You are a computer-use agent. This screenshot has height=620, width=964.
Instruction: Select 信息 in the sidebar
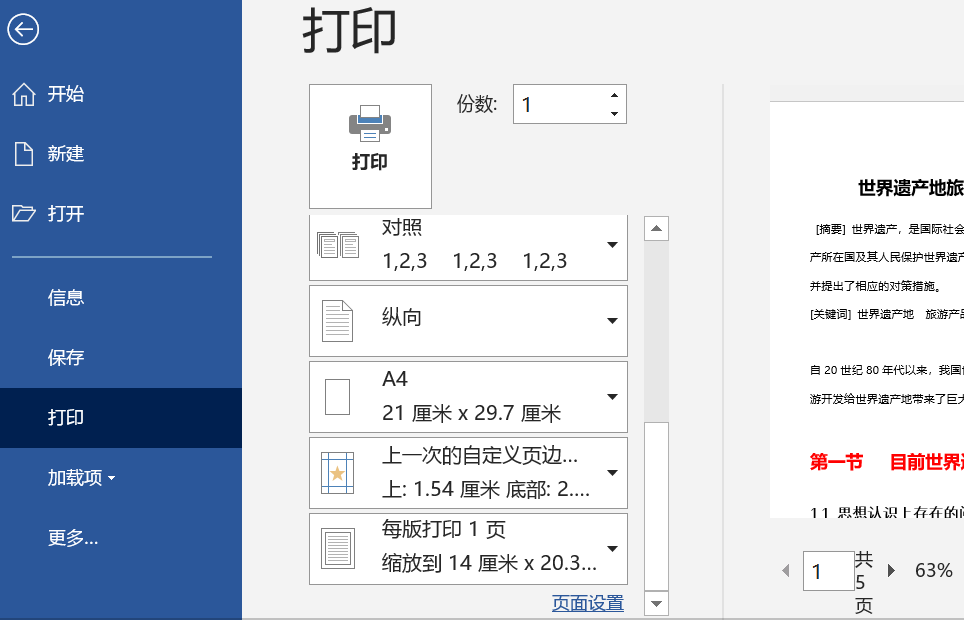(x=120, y=298)
